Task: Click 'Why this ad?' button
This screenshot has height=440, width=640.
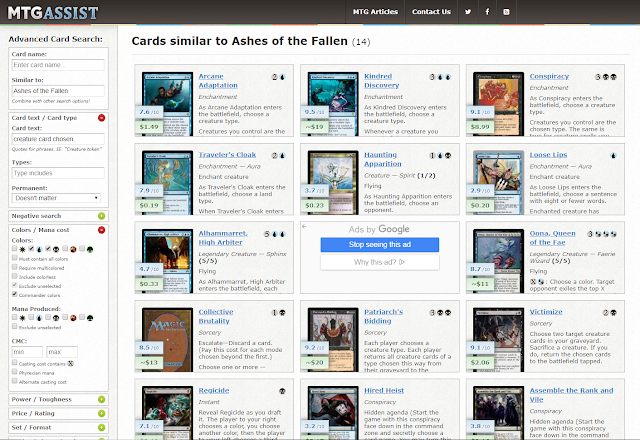Action: point(380,262)
